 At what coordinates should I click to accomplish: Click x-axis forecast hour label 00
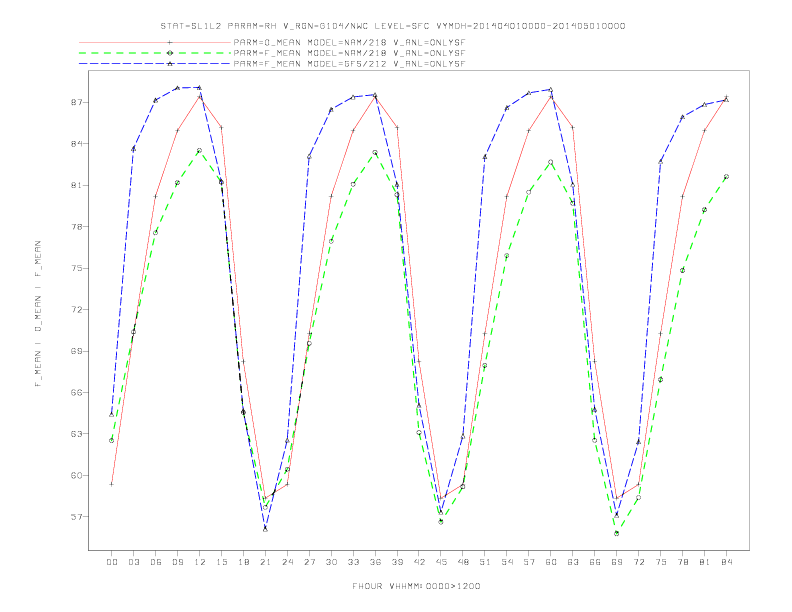point(112,562)
